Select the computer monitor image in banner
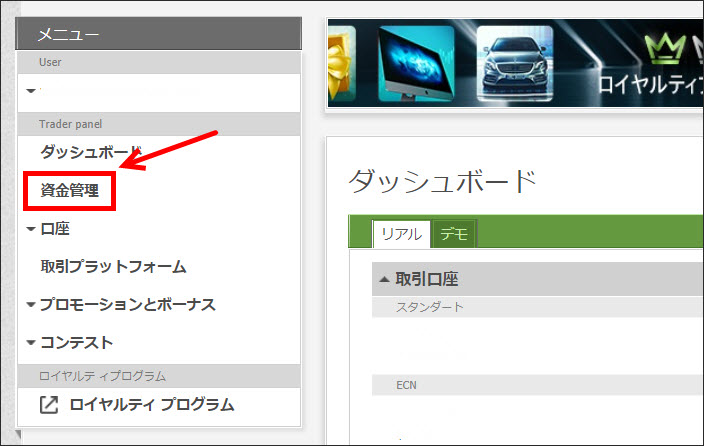This screenshot has height=446, width=704. coord(417,62)
